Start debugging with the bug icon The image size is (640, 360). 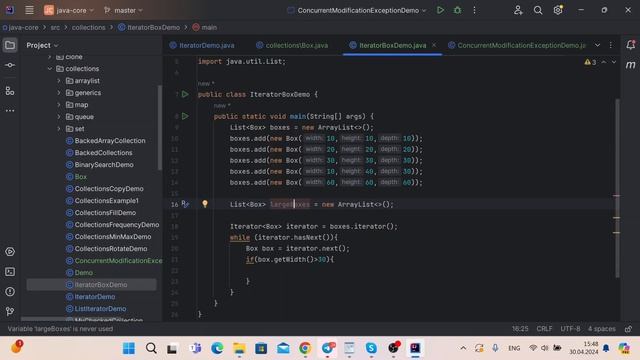[x=457, y=10]
